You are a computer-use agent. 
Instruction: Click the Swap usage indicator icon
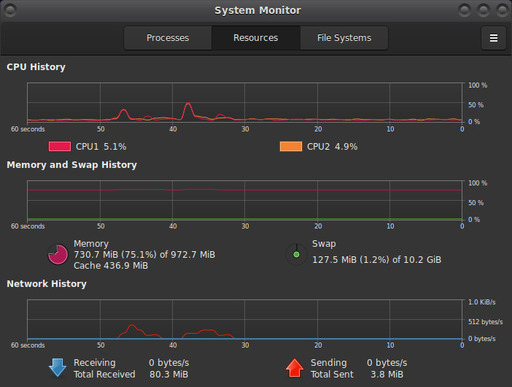coord(296,255)
